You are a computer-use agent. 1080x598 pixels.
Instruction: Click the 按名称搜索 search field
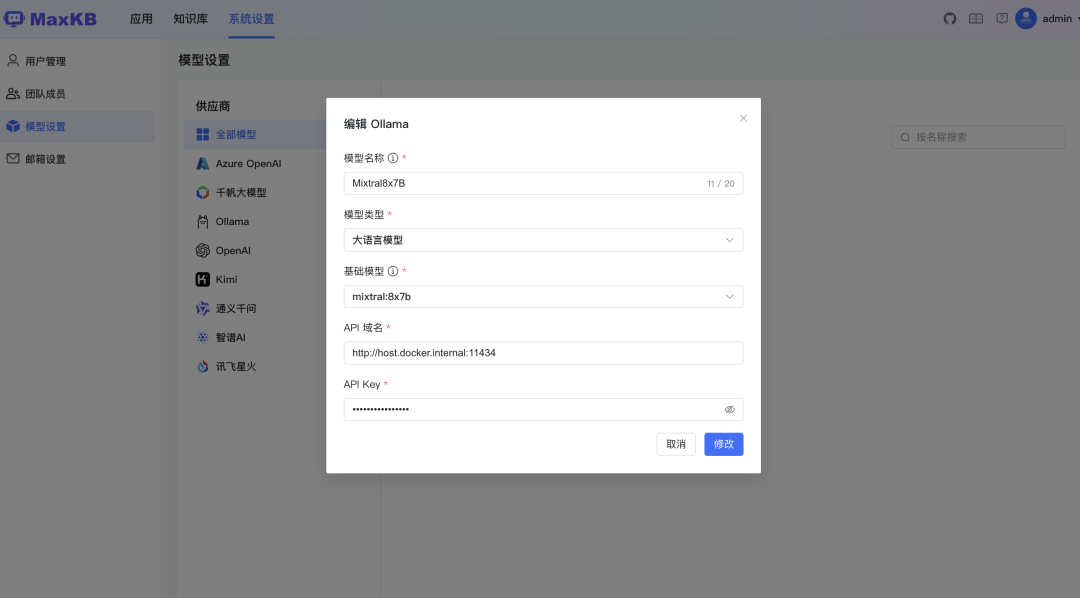click(x=978, y=136)
